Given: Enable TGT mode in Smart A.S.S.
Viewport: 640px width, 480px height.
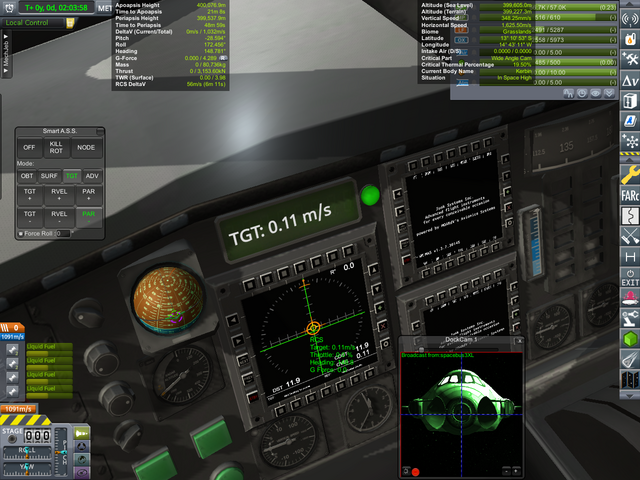Looking at the screenshot, I should (71, 176).
